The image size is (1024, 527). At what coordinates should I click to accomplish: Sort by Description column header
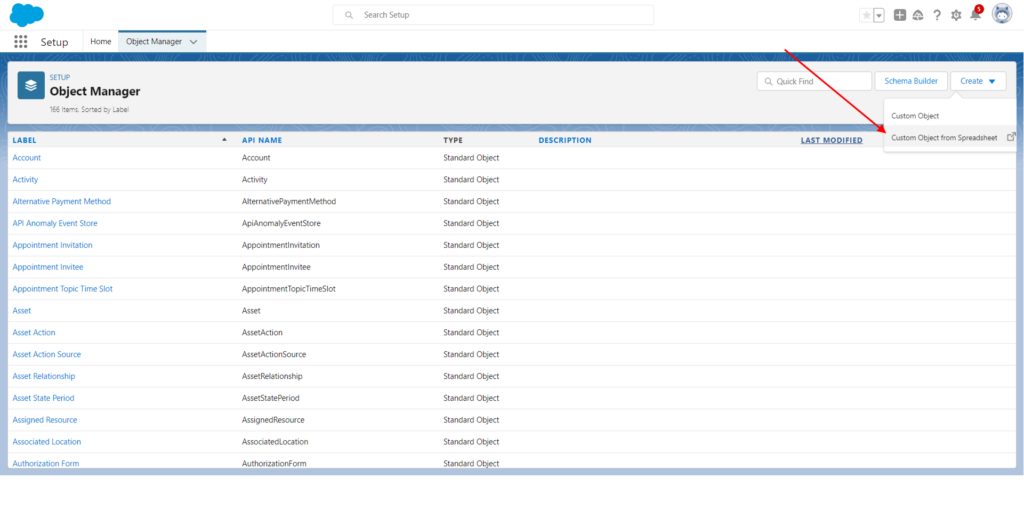pyautogui.click(x=565, y=140)
